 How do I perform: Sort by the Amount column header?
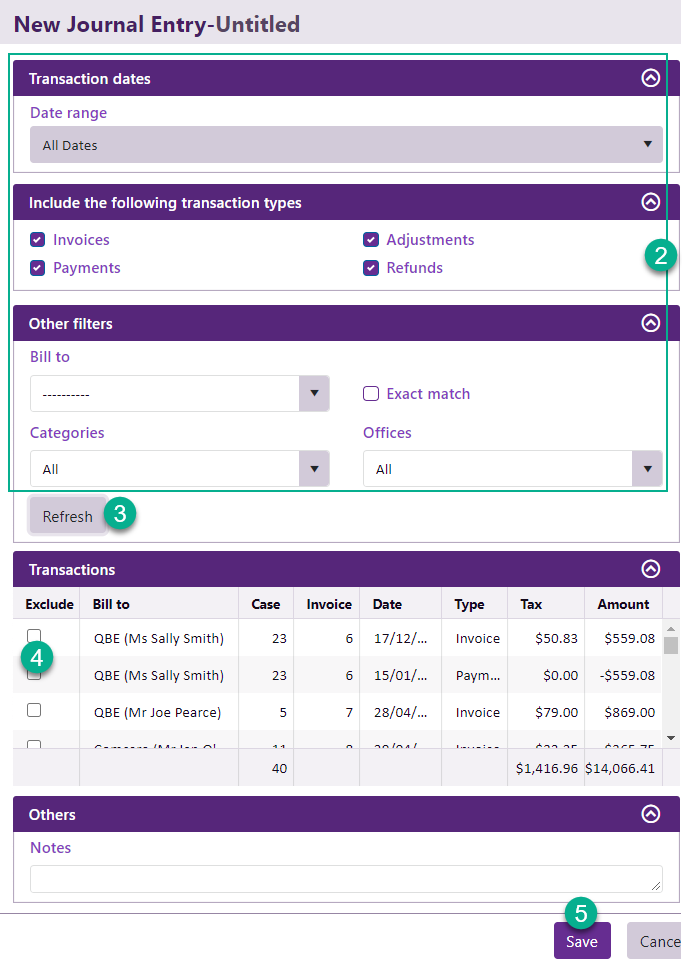[623, 604]
